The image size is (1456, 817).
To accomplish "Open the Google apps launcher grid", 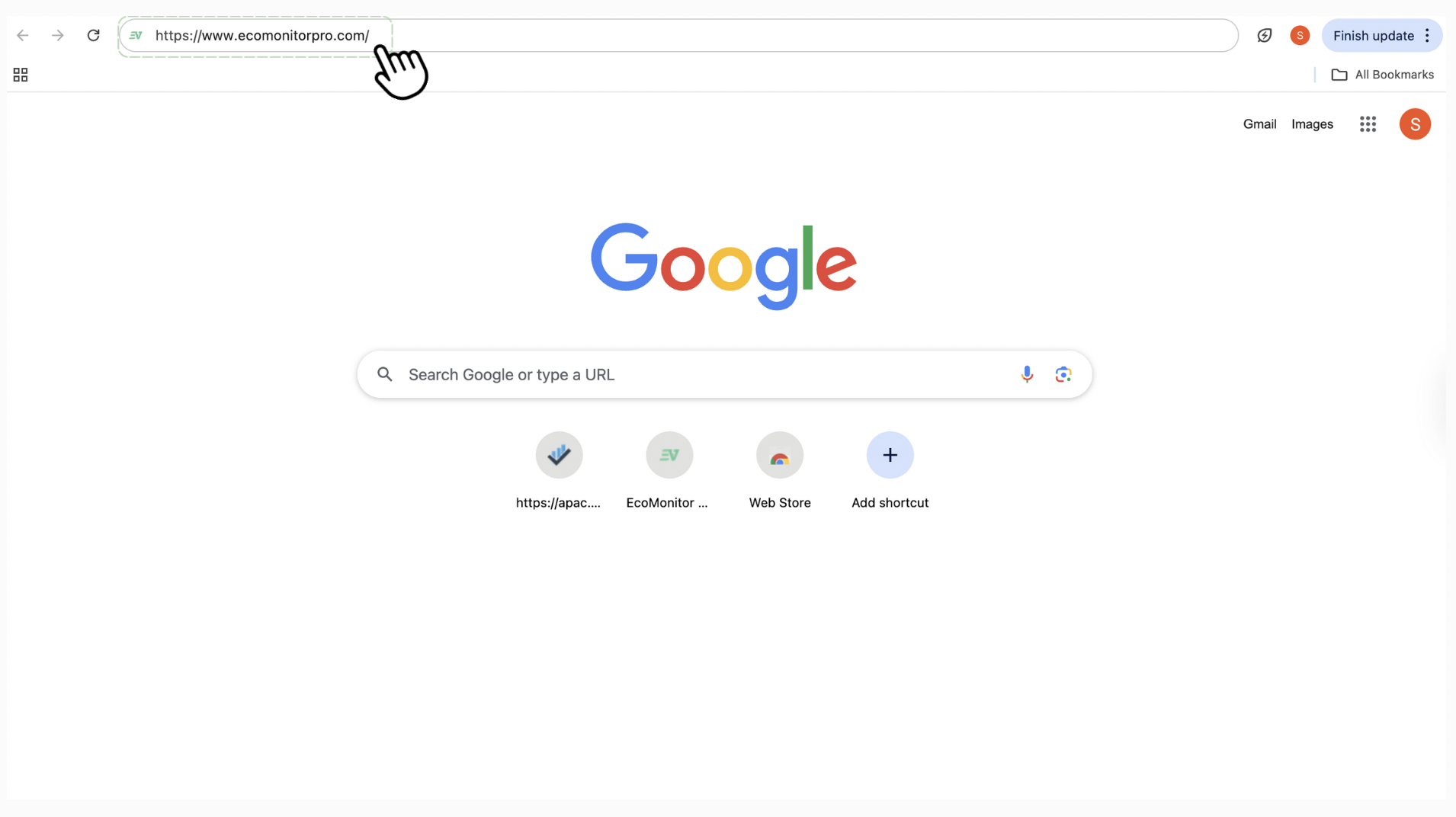I will pos(1368,124).
